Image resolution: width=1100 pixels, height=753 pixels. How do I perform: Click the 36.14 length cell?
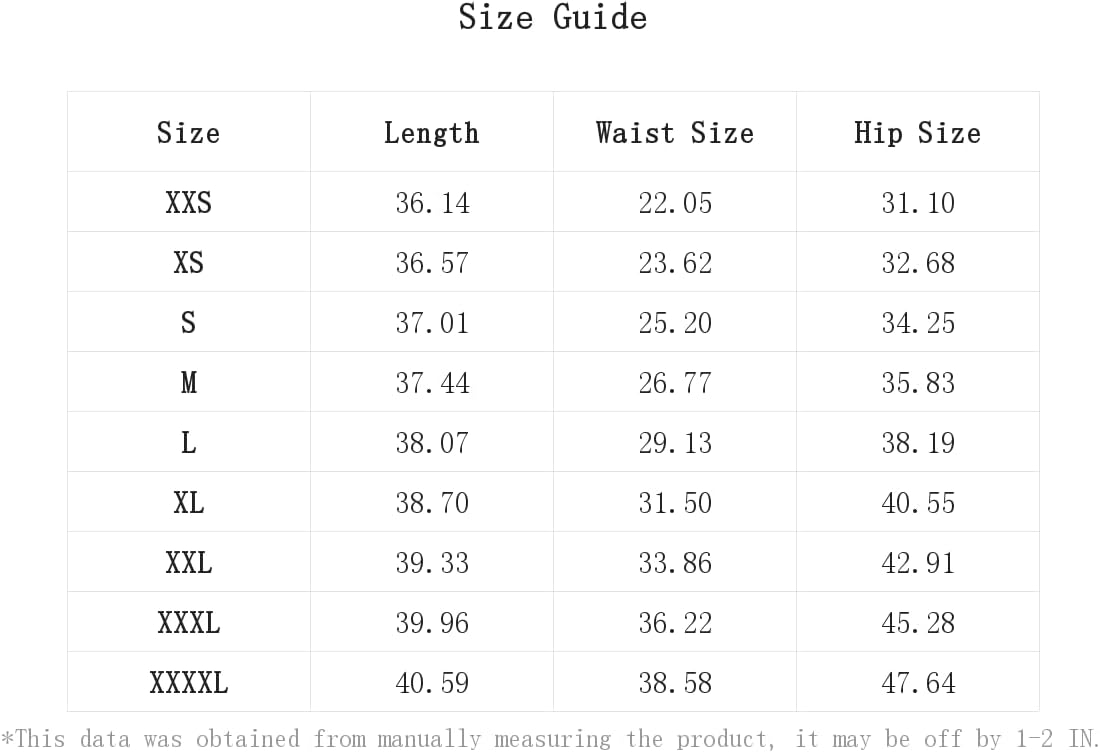click(x=432, y=203)
